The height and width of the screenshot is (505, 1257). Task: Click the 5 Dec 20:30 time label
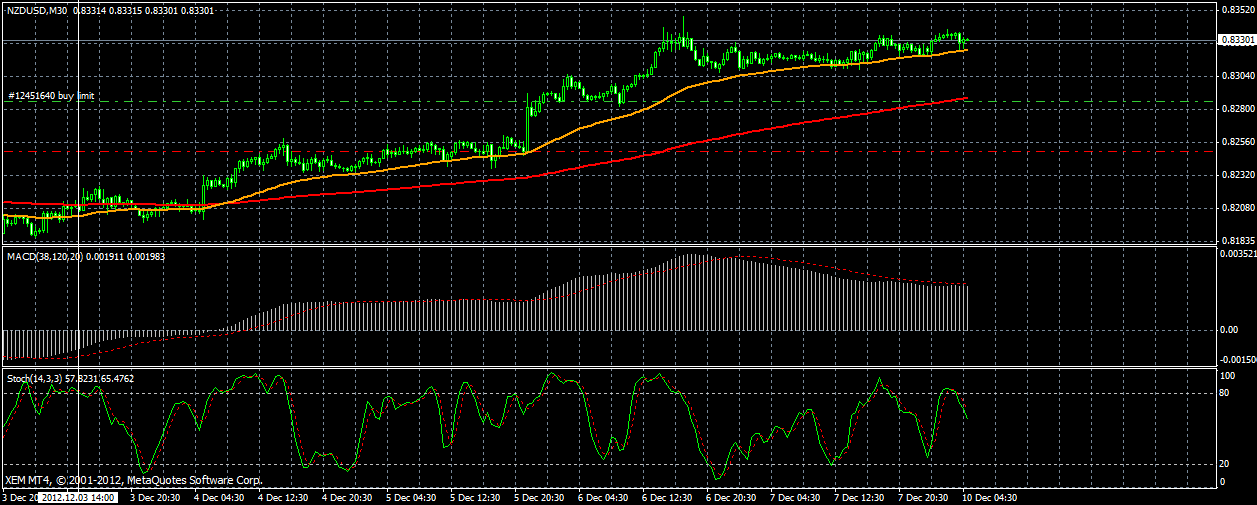[x=541, y=497]
